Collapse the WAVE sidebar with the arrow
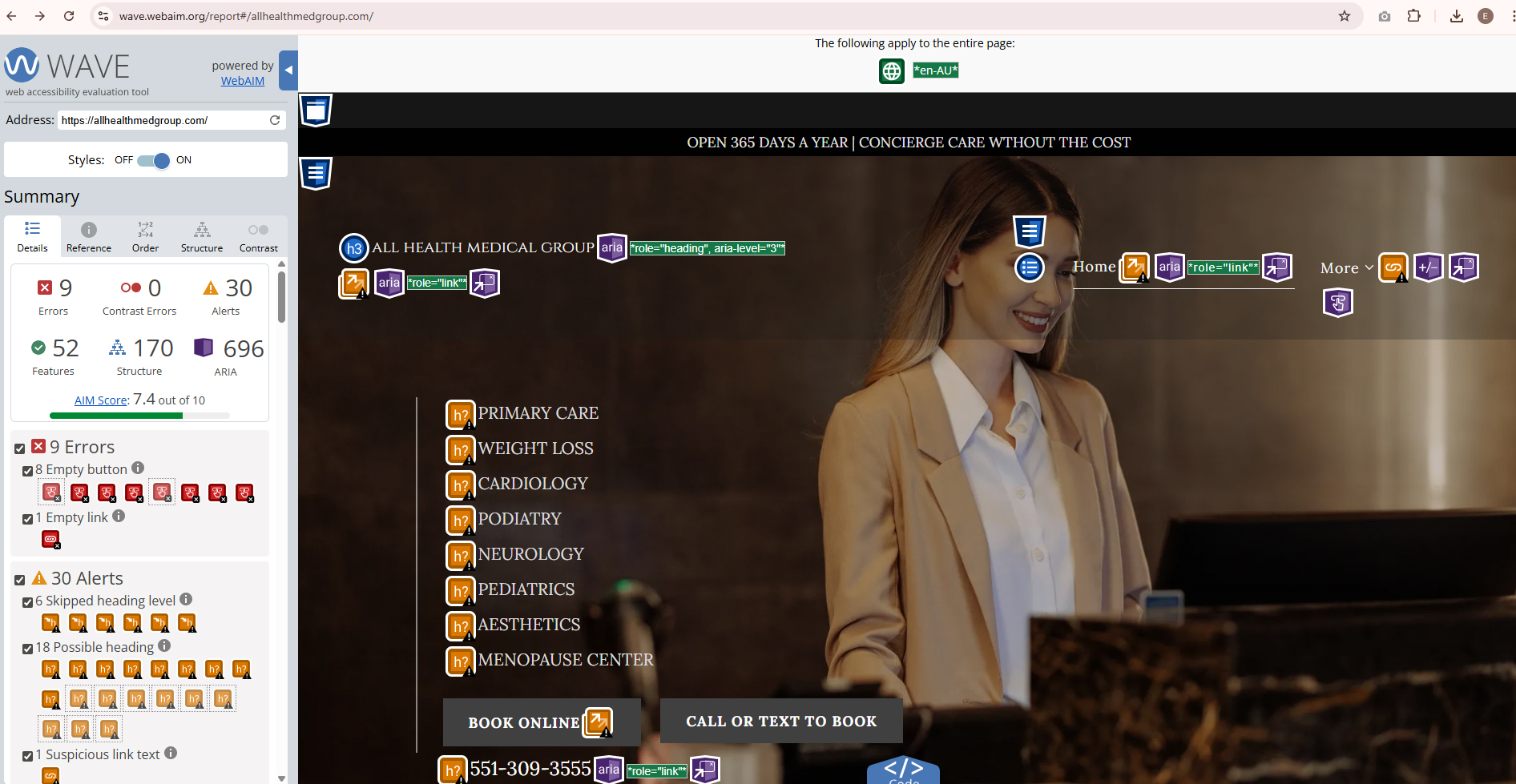The image size is (1516, 784). [x=288, y=70]
